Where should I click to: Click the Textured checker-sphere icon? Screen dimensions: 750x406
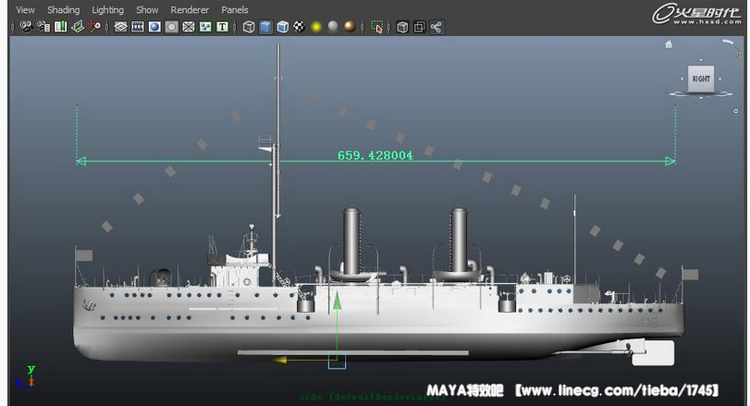[299, 27]
